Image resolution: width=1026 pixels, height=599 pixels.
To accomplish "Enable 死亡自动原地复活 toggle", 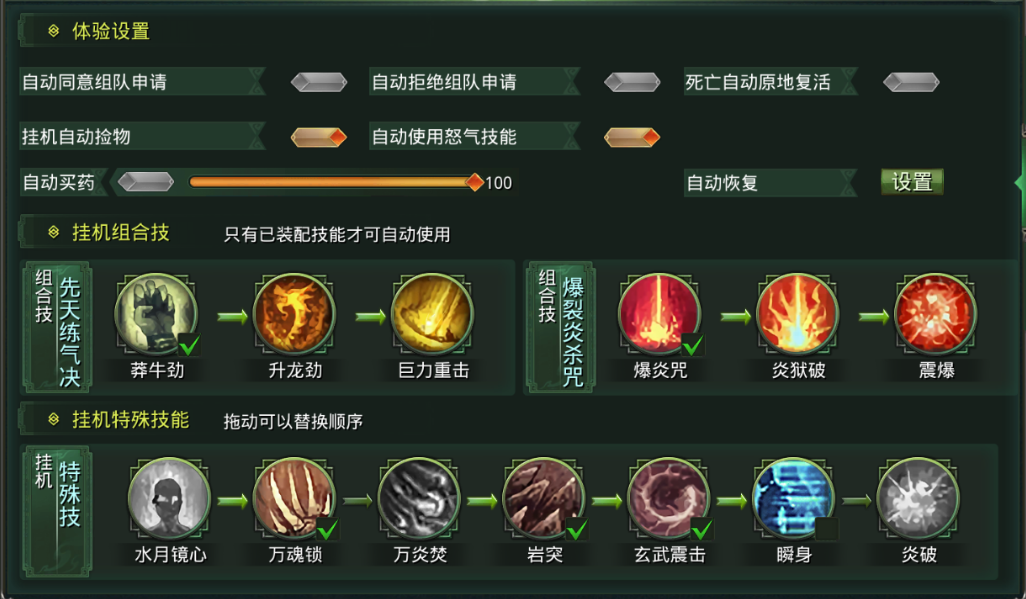I will click(911, 82).
